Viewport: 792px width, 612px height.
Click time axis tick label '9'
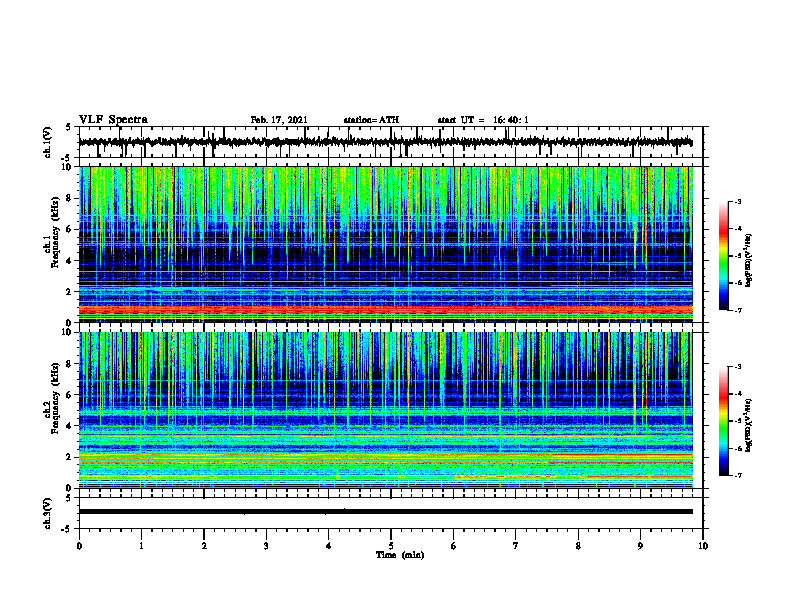coord(640,546)
